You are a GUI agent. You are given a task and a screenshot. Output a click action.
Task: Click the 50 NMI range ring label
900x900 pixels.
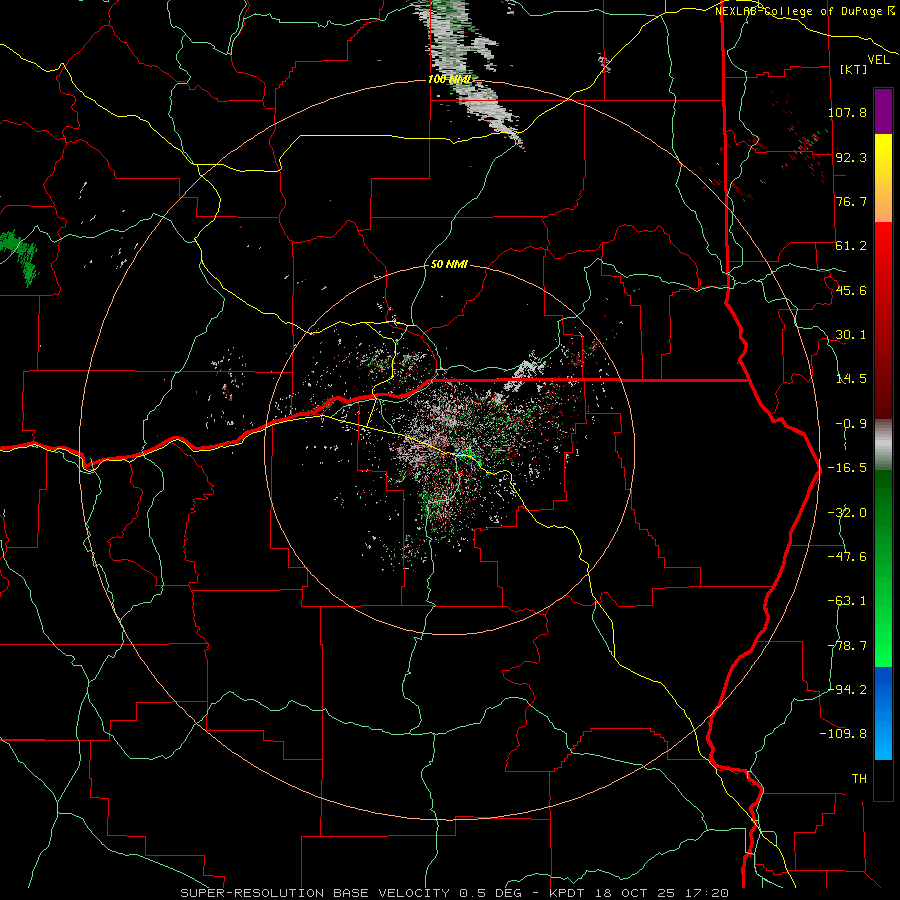449,265
